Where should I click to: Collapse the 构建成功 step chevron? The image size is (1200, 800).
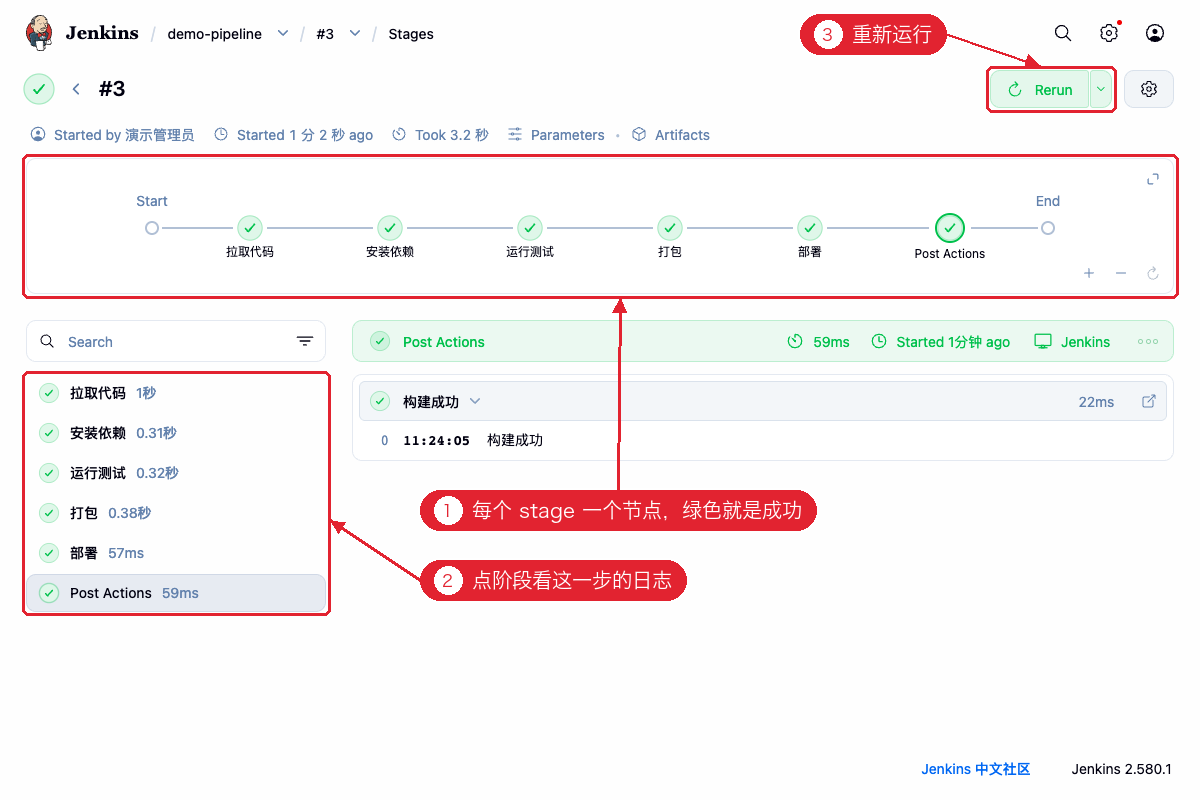click(475, 401)
